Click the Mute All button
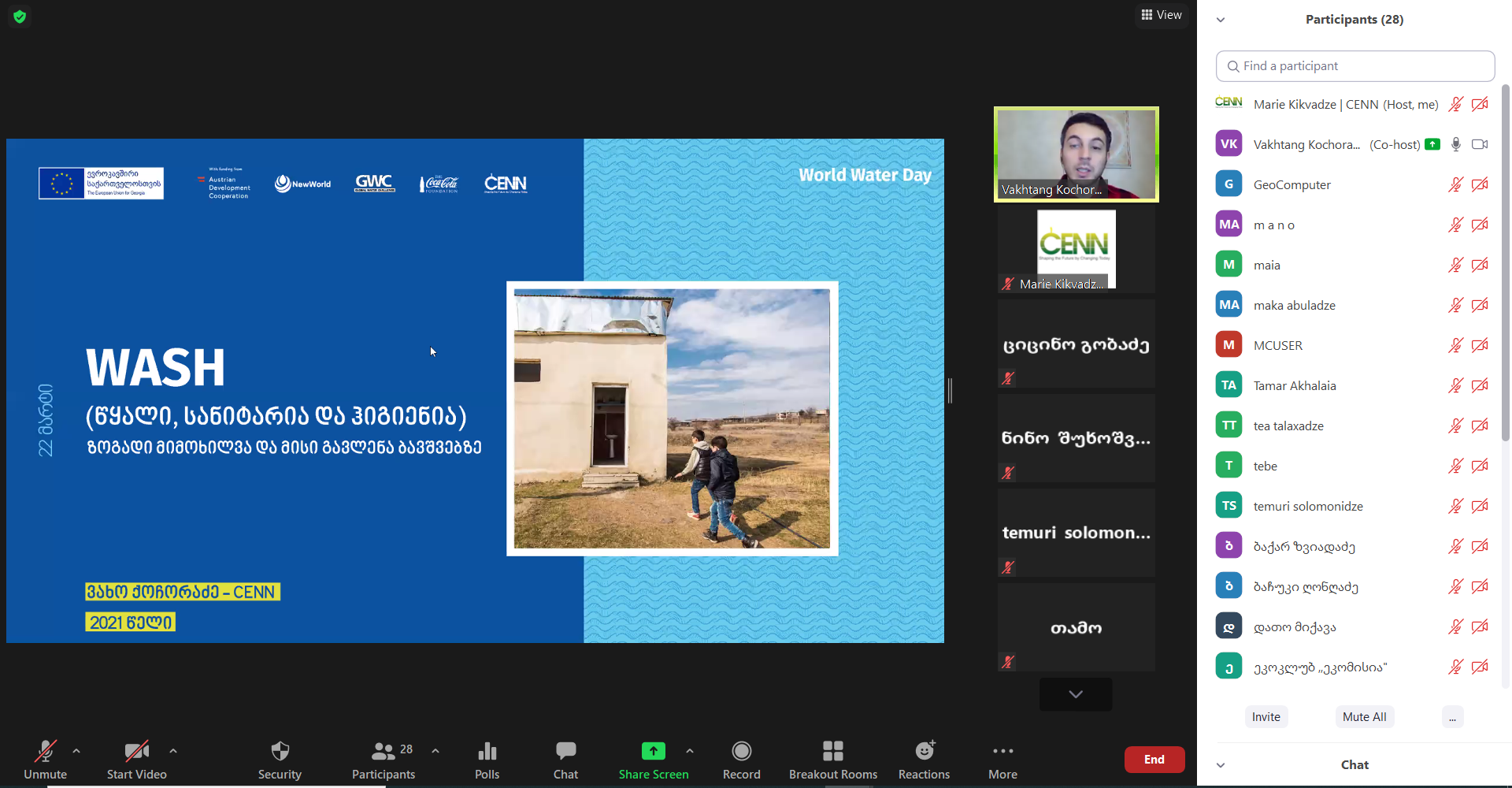The height and width of the screenshot is (788, 1512). point(1364,717)
